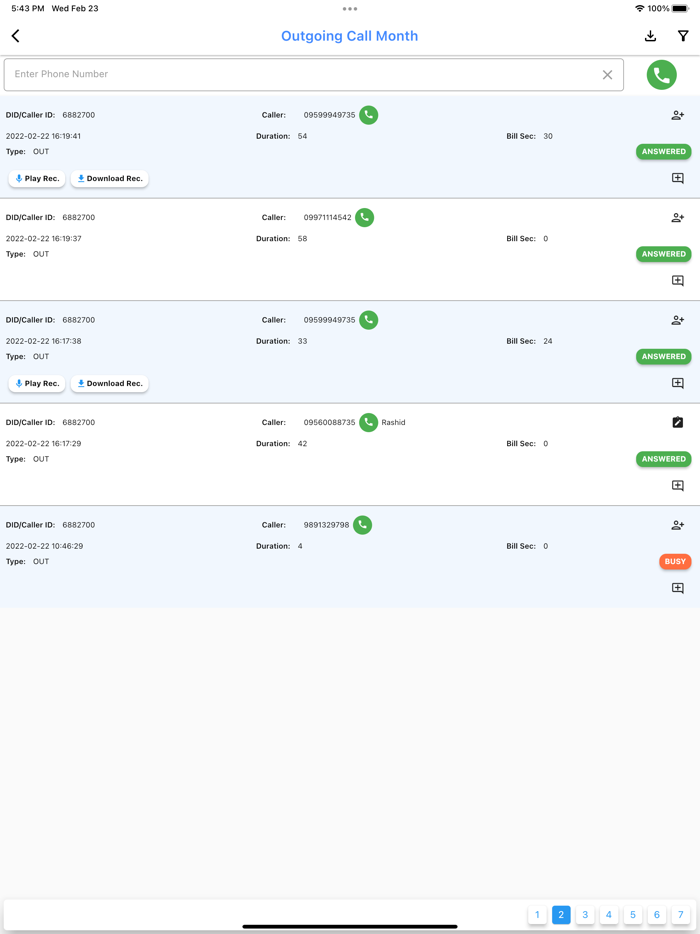Go to page 3
The height and width of the screenshot is (934, 700).
[585, 915]
